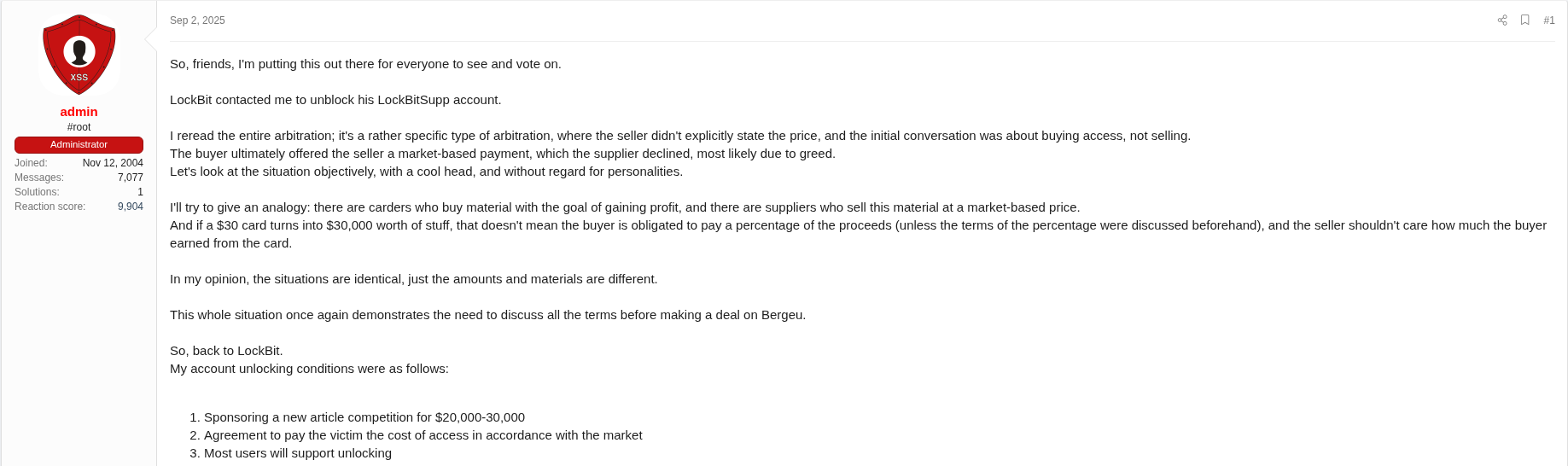Open the 7,077 messages count
Viewport: 1568px width, 466px height.
click(130, 178)
